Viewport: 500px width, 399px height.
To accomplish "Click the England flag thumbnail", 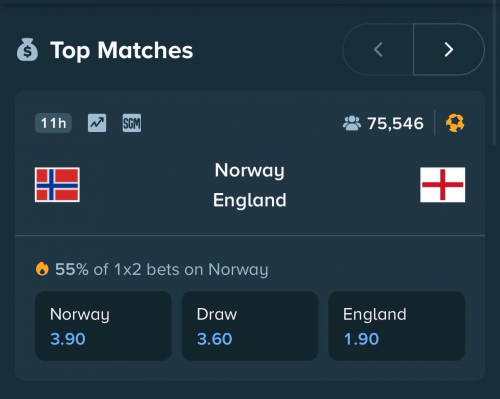I will point(443,185).
